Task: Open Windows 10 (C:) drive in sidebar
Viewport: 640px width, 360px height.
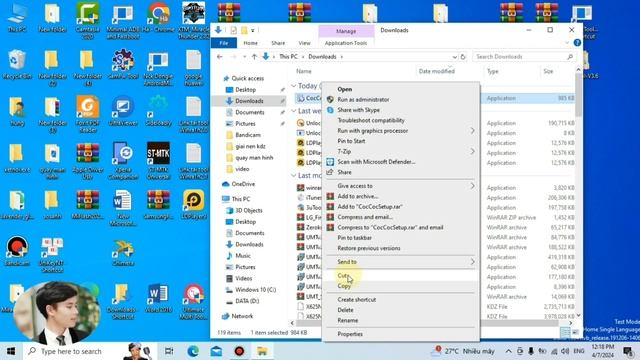Action: point(255,289)
